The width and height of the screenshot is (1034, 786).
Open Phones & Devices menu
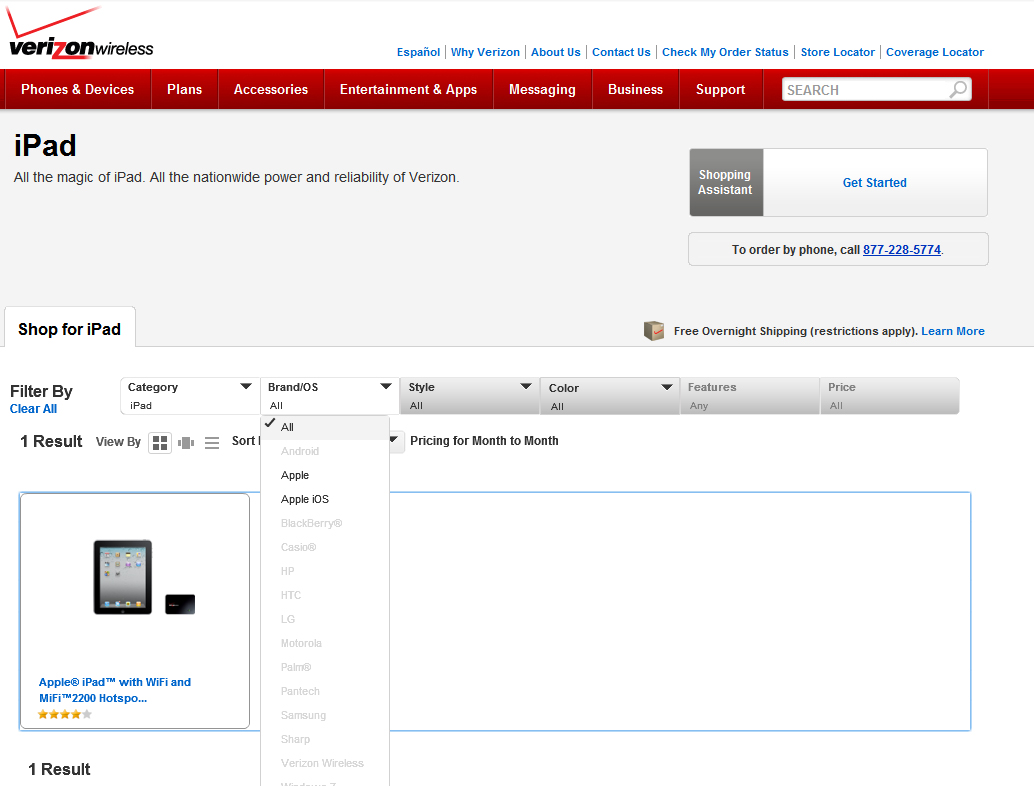click(78, 89)
